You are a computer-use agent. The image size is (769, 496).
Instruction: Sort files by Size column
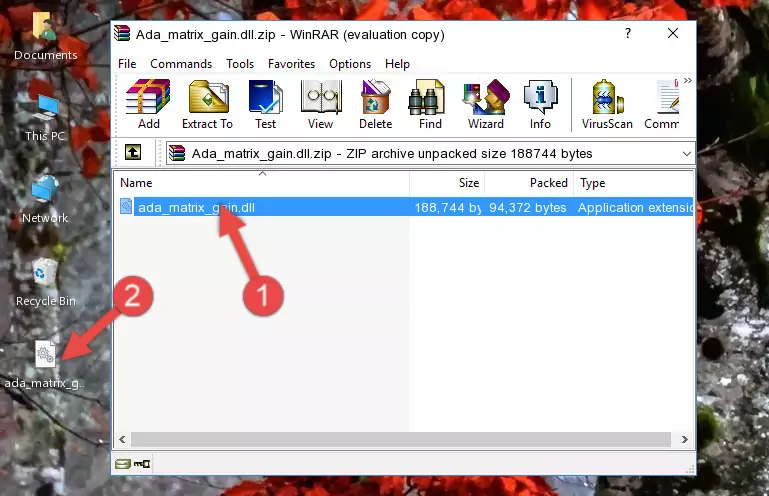pyautogui.click(x=447, y=183)
